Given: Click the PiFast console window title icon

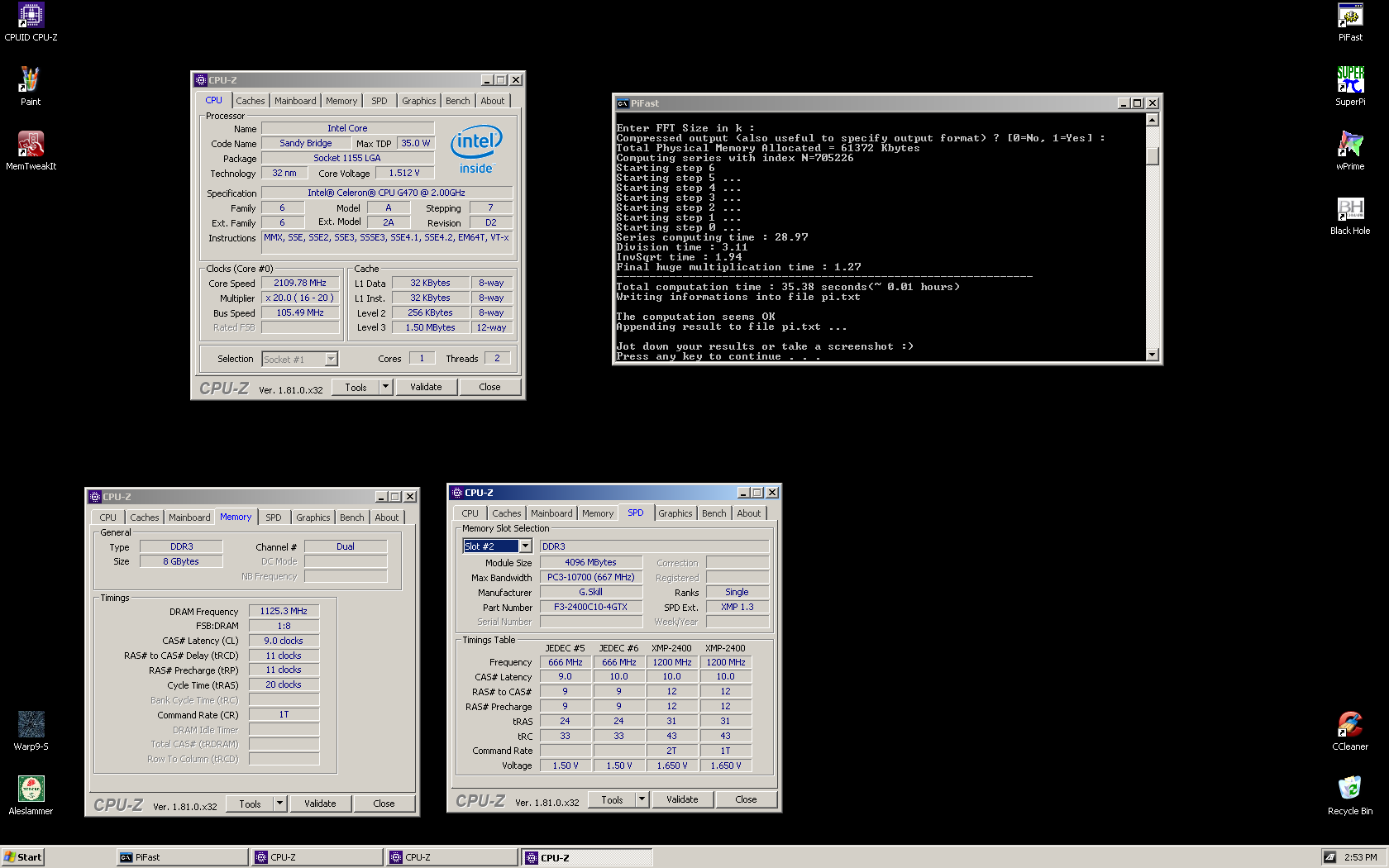Looking at the screenshot, I should [x=623, y=103].
